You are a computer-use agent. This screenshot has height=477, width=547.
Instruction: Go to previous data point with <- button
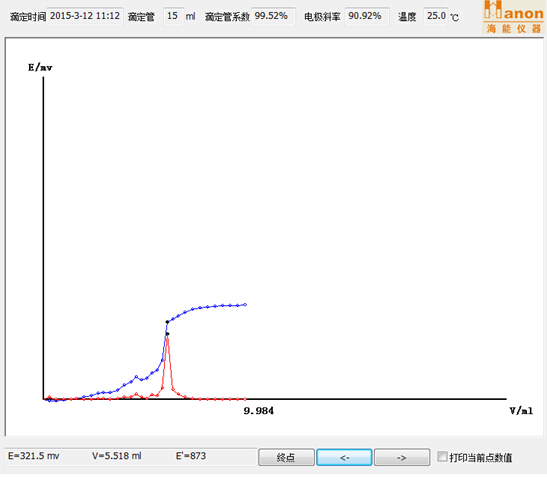344,457
